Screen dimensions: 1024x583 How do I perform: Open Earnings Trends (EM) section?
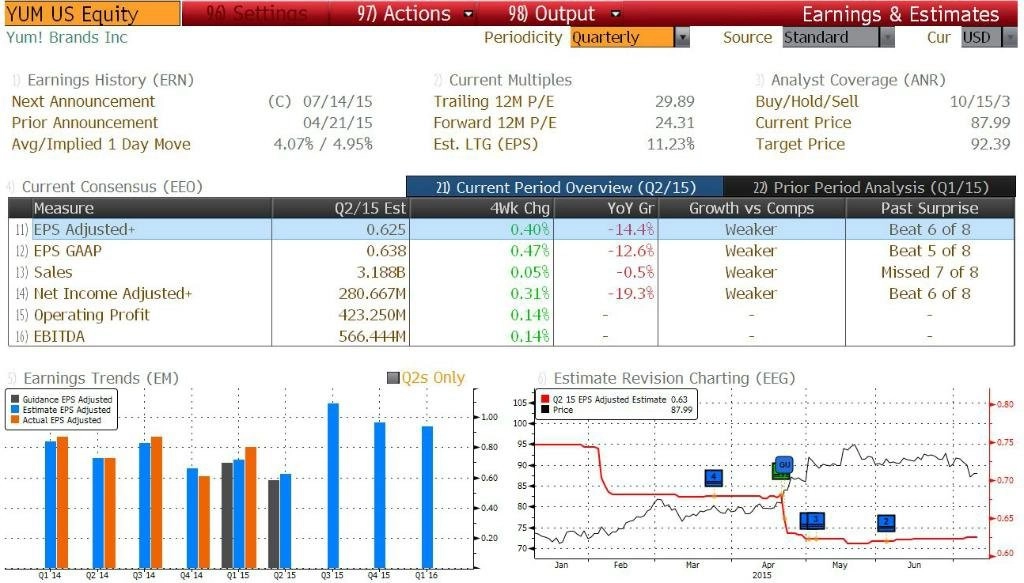(93, 378)
